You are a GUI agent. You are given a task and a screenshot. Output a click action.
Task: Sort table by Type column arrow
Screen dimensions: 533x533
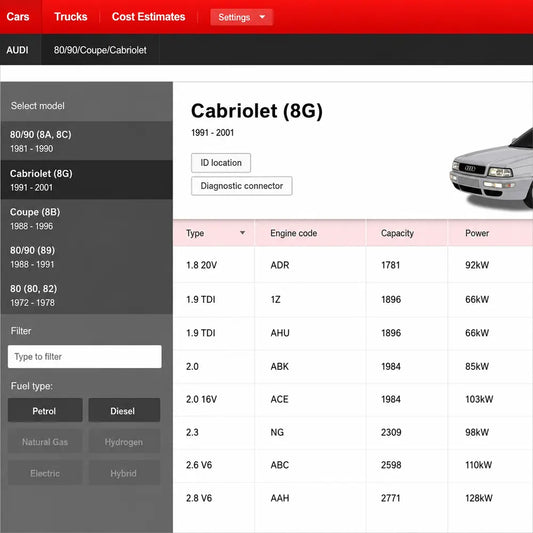242,233
